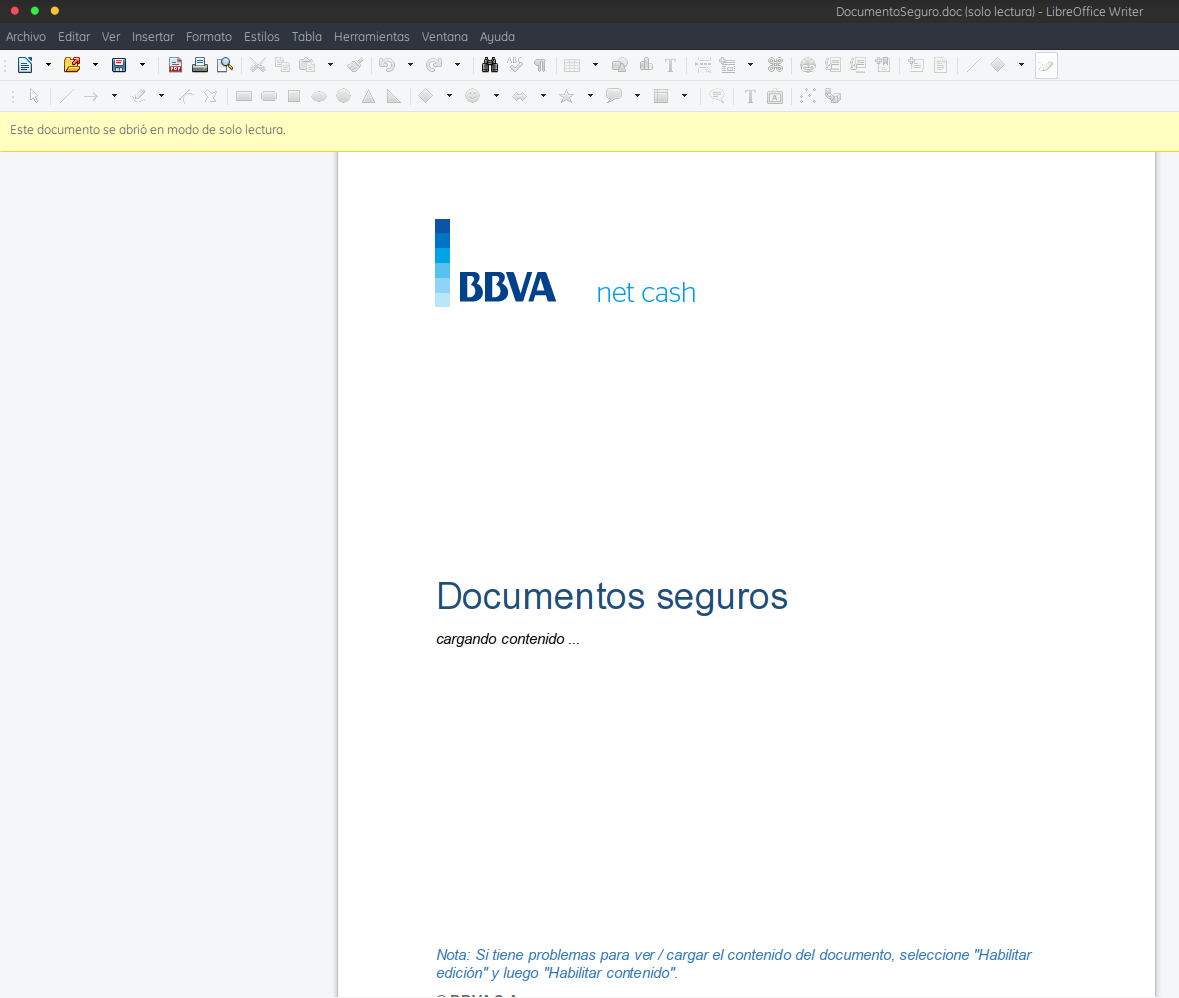
Task: Click the read-only mode notice bar text
Action: click(x=147, y=130)
